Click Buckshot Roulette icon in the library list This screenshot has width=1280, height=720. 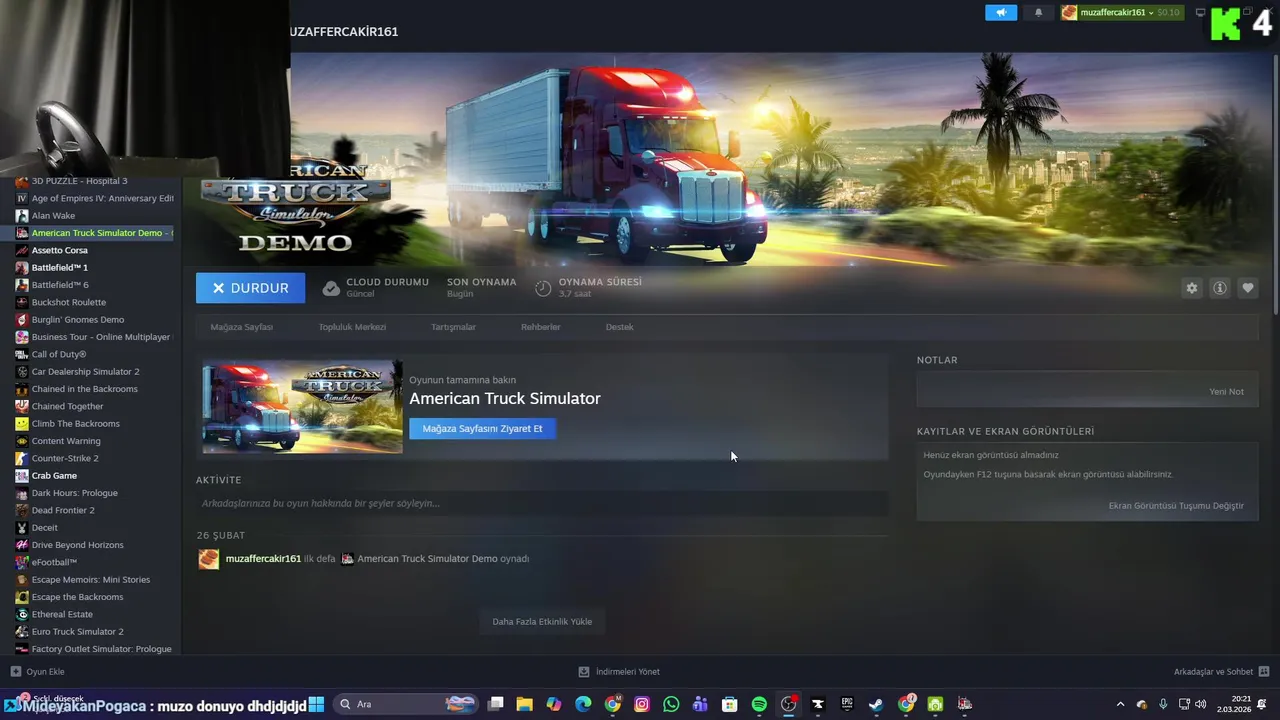click(x=22, y=302)
